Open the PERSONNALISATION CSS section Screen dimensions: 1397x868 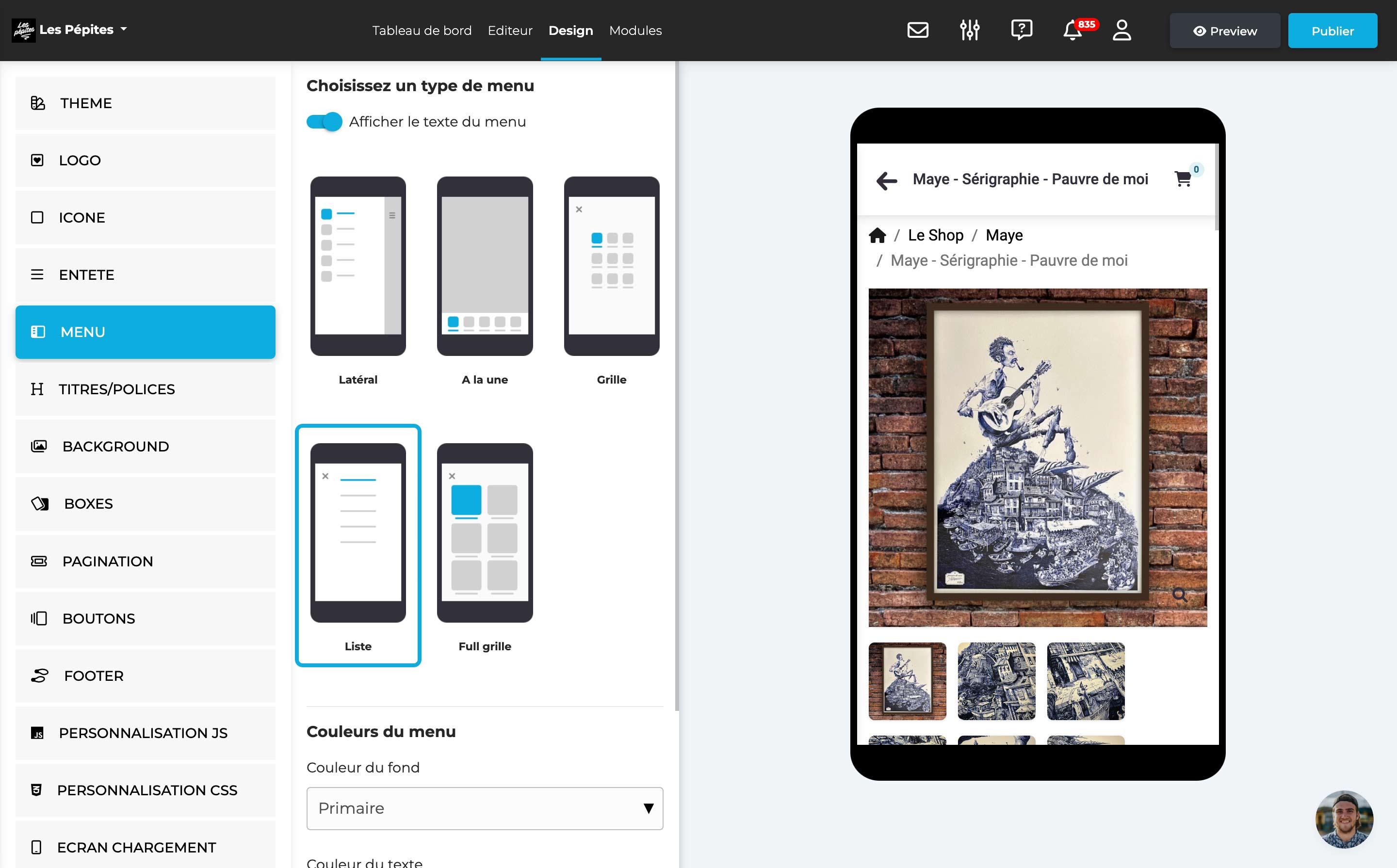click(x=145, y=790)
